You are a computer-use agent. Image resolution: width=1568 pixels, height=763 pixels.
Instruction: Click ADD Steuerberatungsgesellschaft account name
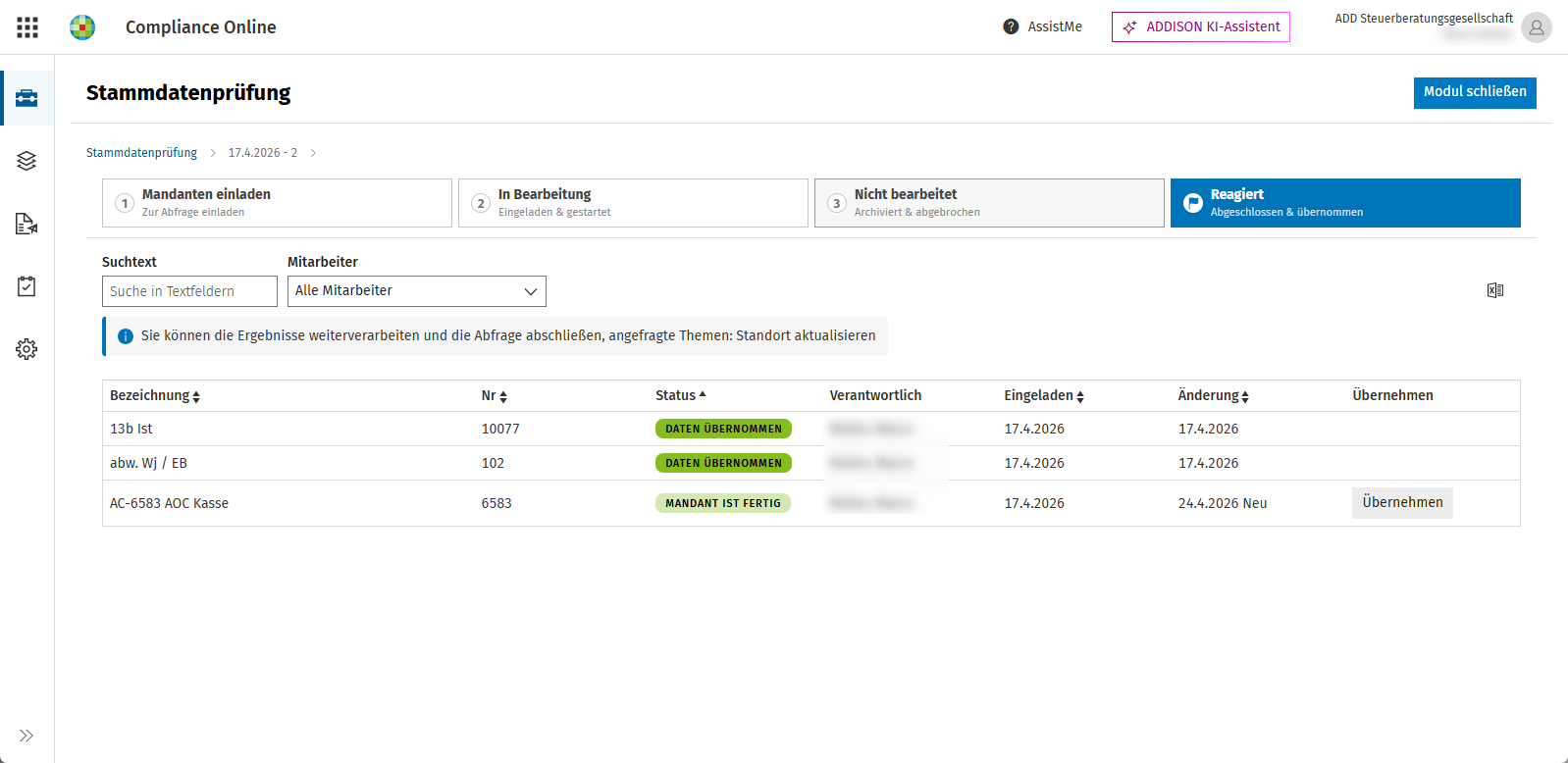tap(1424, 19)
